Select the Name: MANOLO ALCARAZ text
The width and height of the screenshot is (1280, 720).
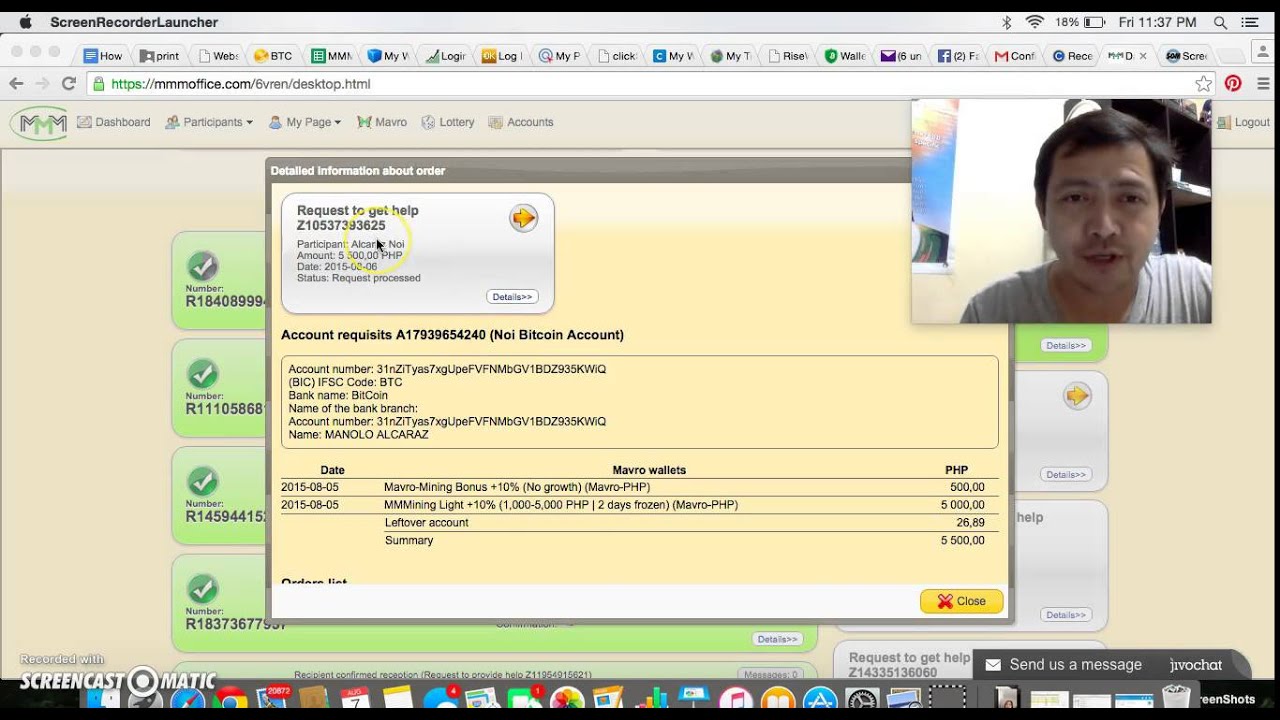(358, 435)
